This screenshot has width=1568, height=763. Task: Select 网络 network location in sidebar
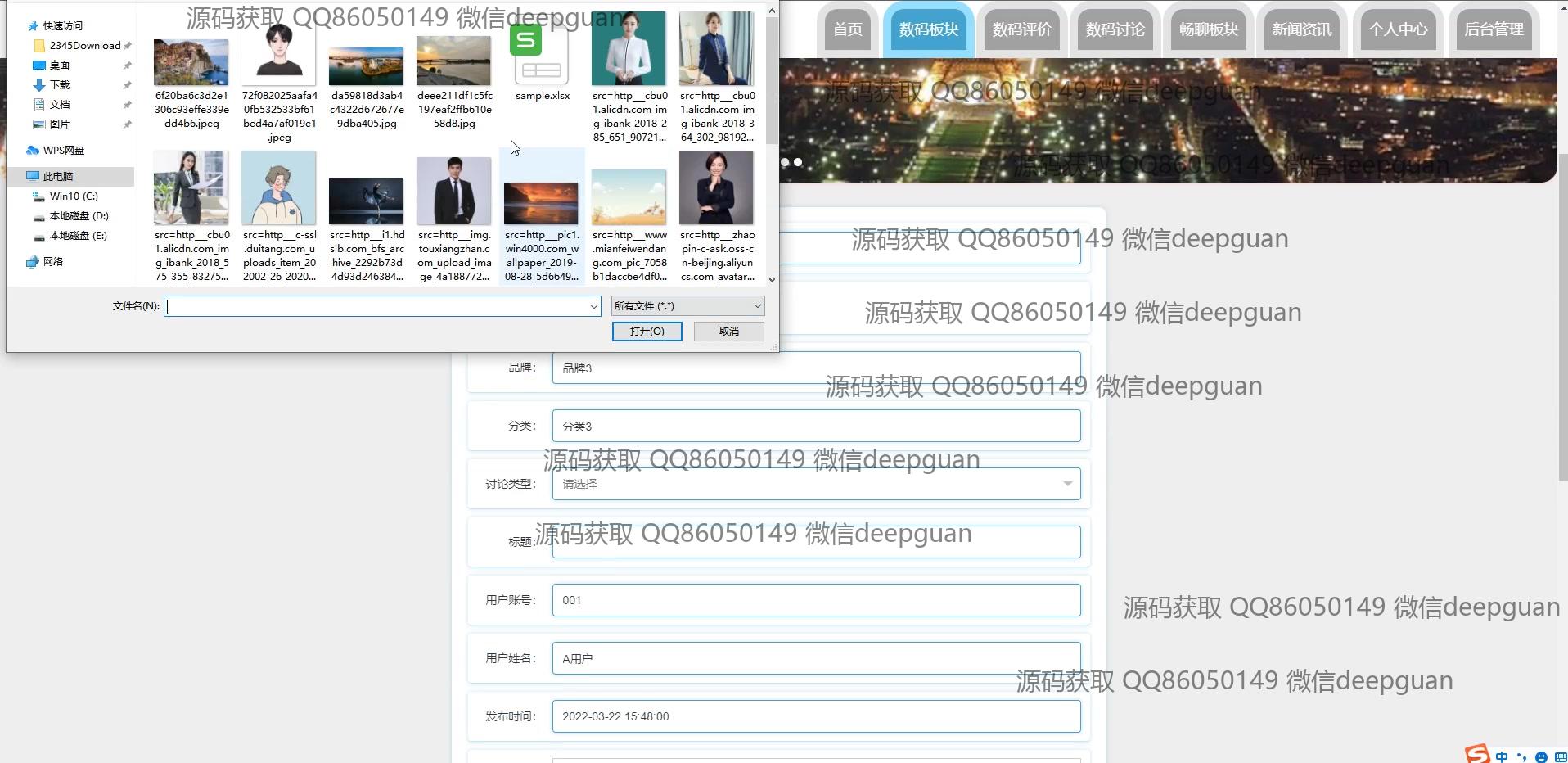click(52, 262)
